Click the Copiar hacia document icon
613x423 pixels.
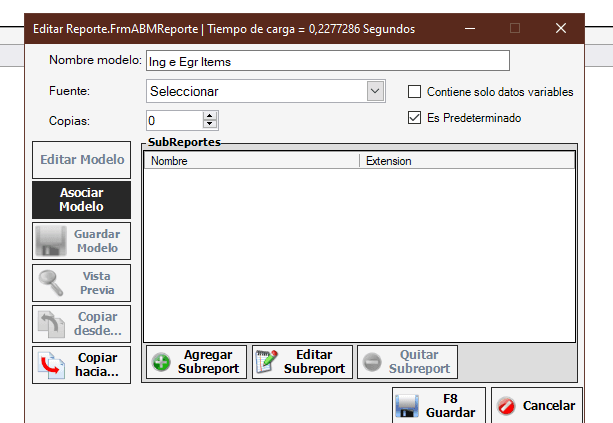pyautogui.click(x=49, y=366)
